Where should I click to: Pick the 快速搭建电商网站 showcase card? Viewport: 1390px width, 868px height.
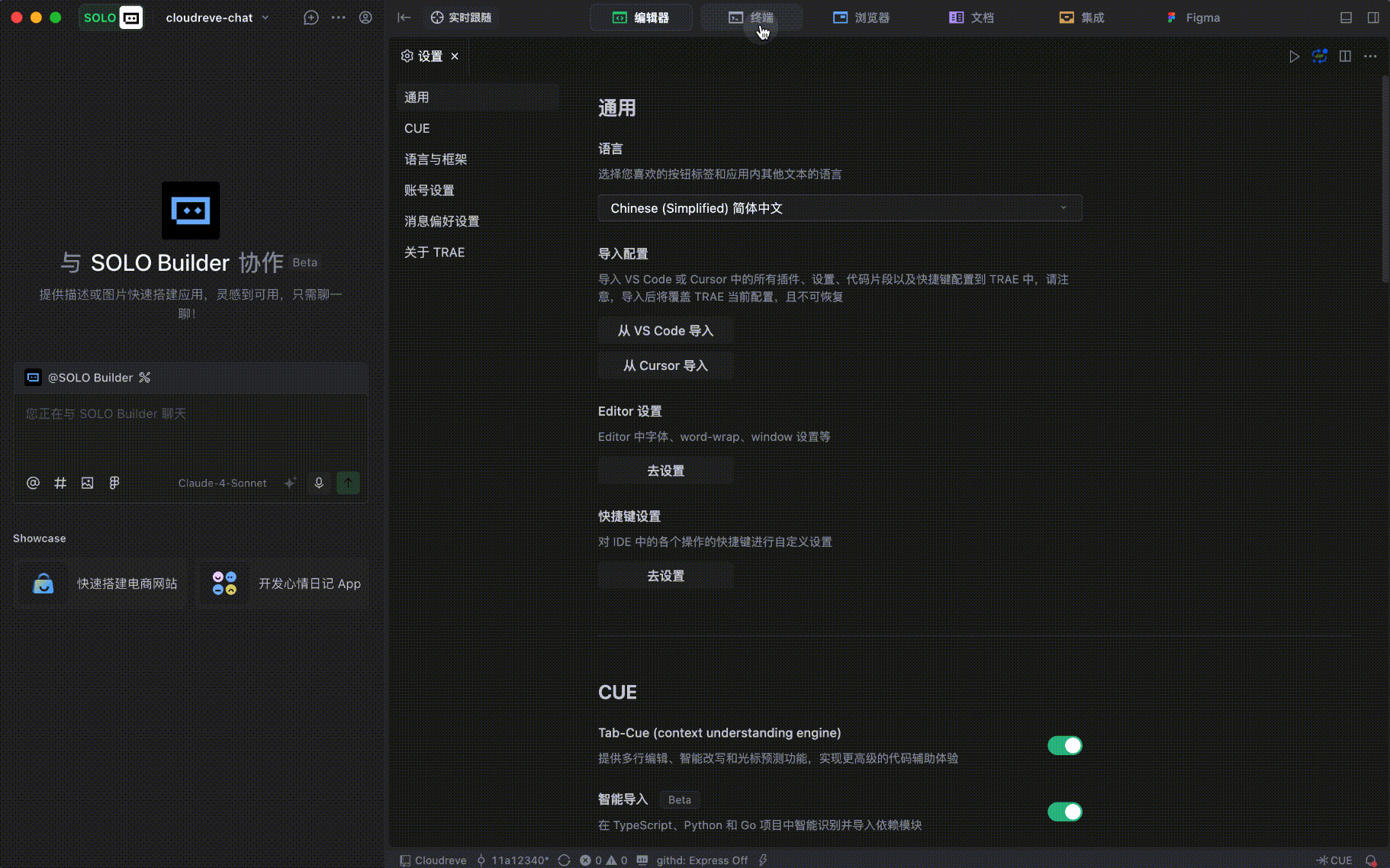pyautogui.click(x=101, y=583)
